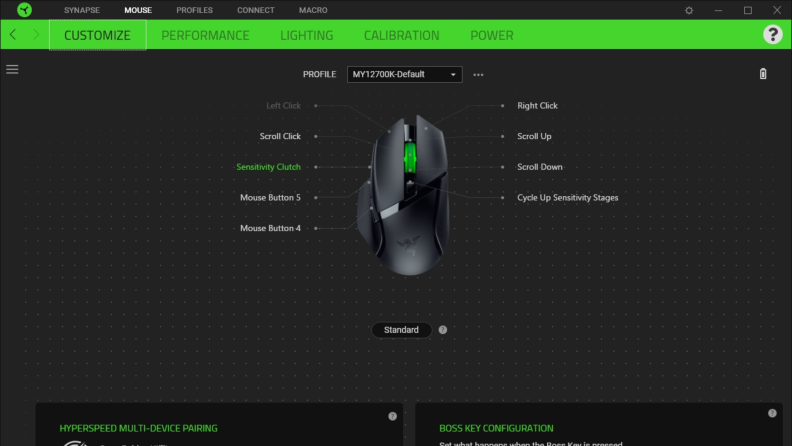Open the settings gear icon
Screen dimensions: 792x446
pyautogui.click(x=689, y=10)
